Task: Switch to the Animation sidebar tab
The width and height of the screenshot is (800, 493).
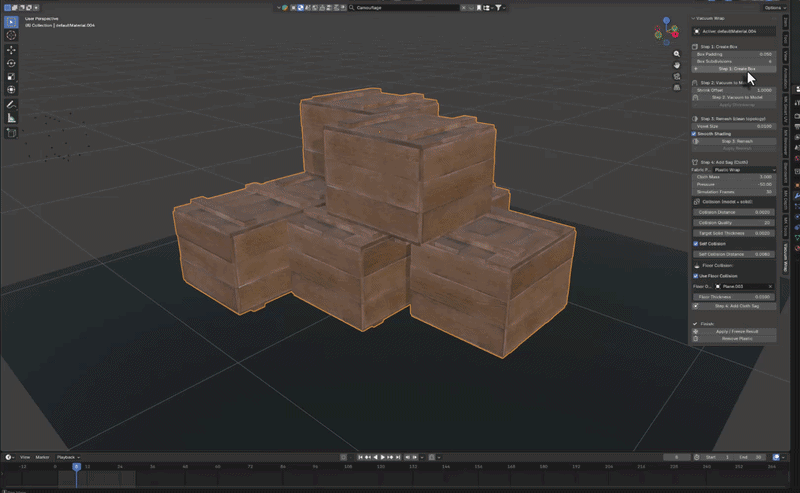Action: point(785,78)
